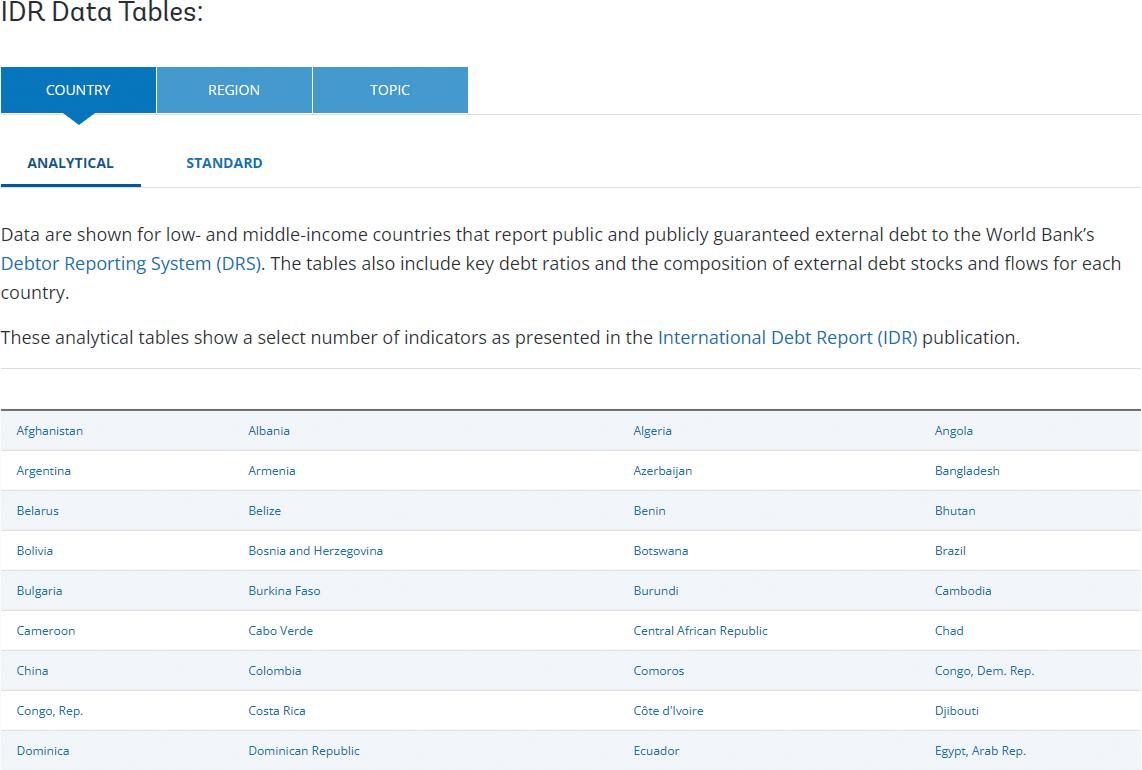View Algeria debt tables
Screen dimensions: 1142x770
click(652, 431)
